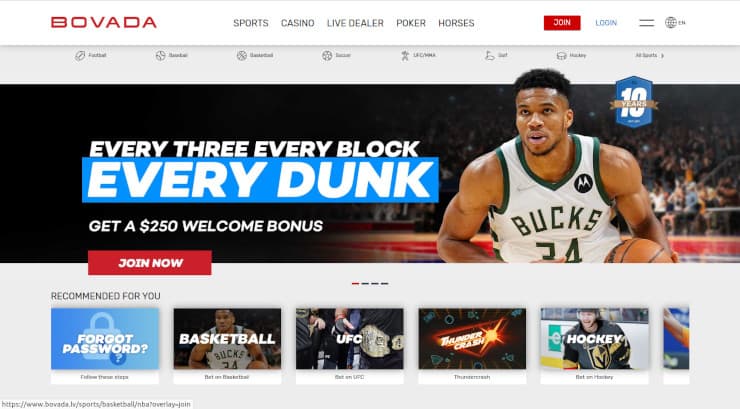This screenshot has width=740, height=409.
Task: Open the Poker menu
Action: tap(411, 23)
